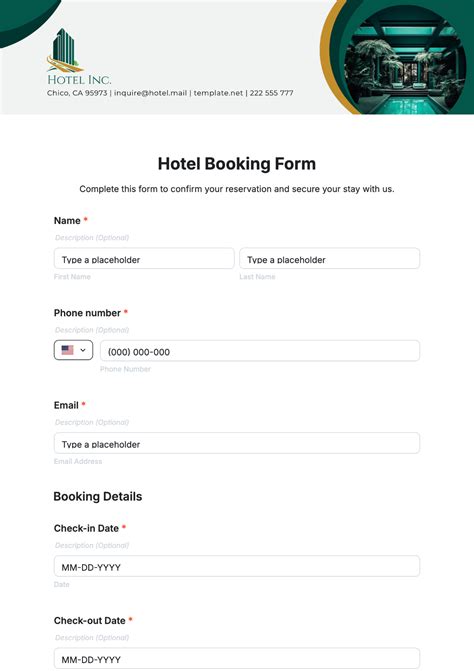The image size is (474, 671).
Task: Click the Hotel Inc. building logo
Action: [x=65, y=50]
